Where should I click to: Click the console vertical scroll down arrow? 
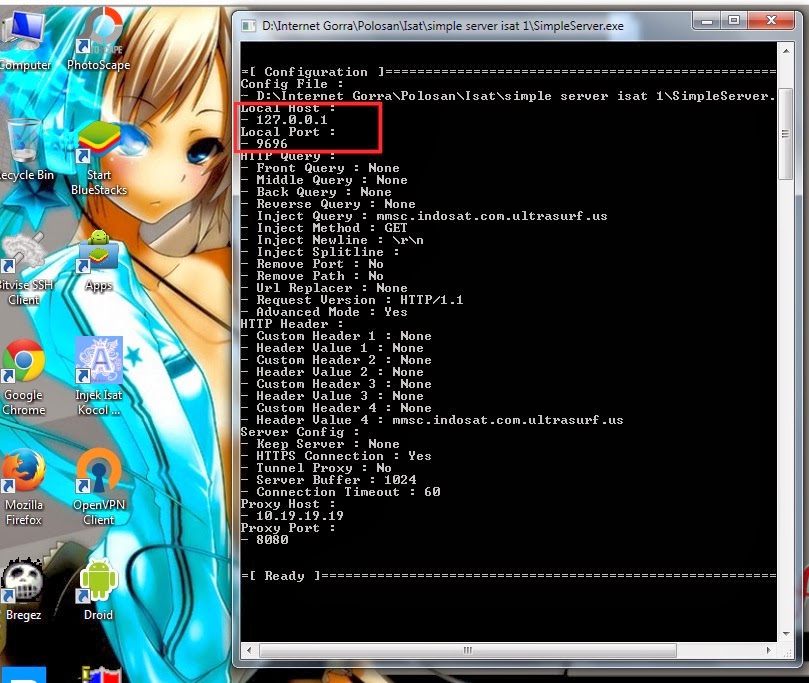(x=786, y=634)
